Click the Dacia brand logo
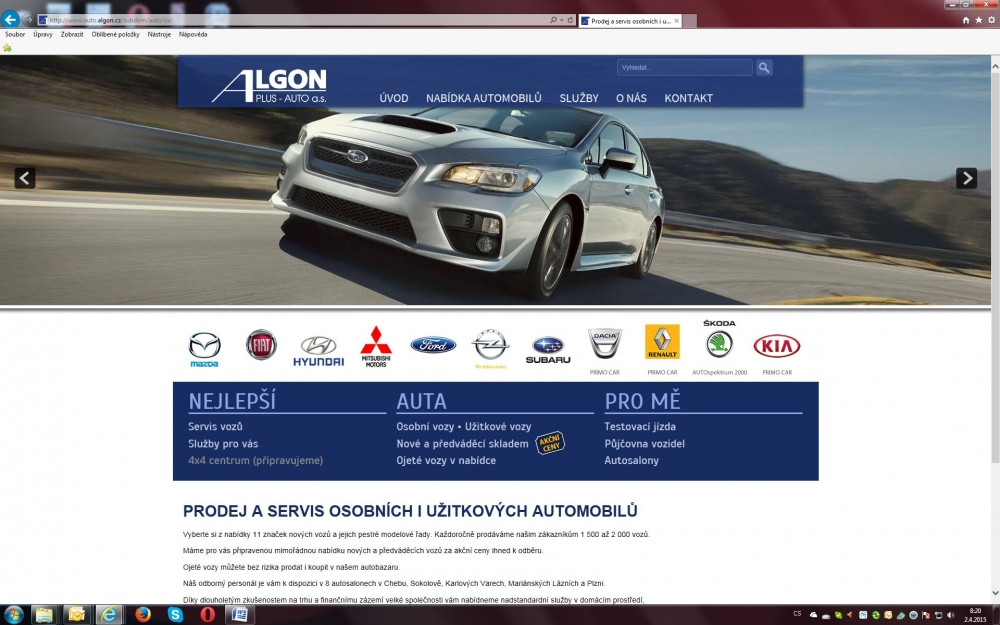 tap(605, 344)
